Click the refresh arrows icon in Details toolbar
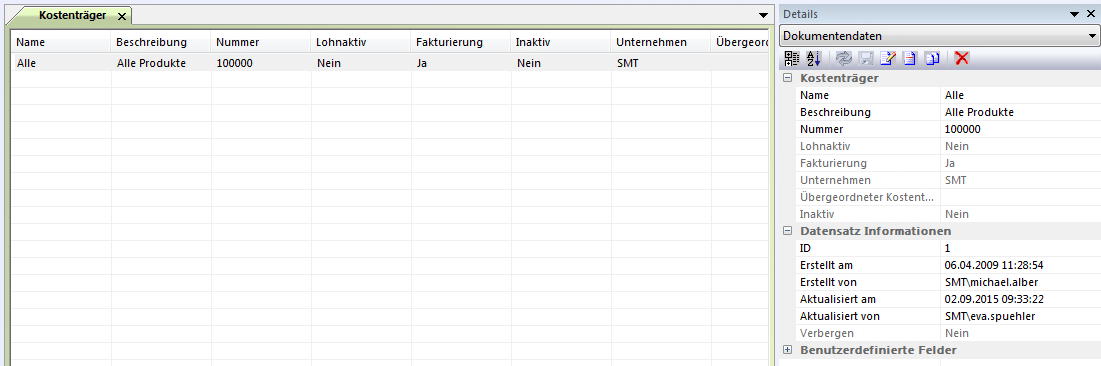The height and width of the screenshot is (366, 1101). [843, 59]
